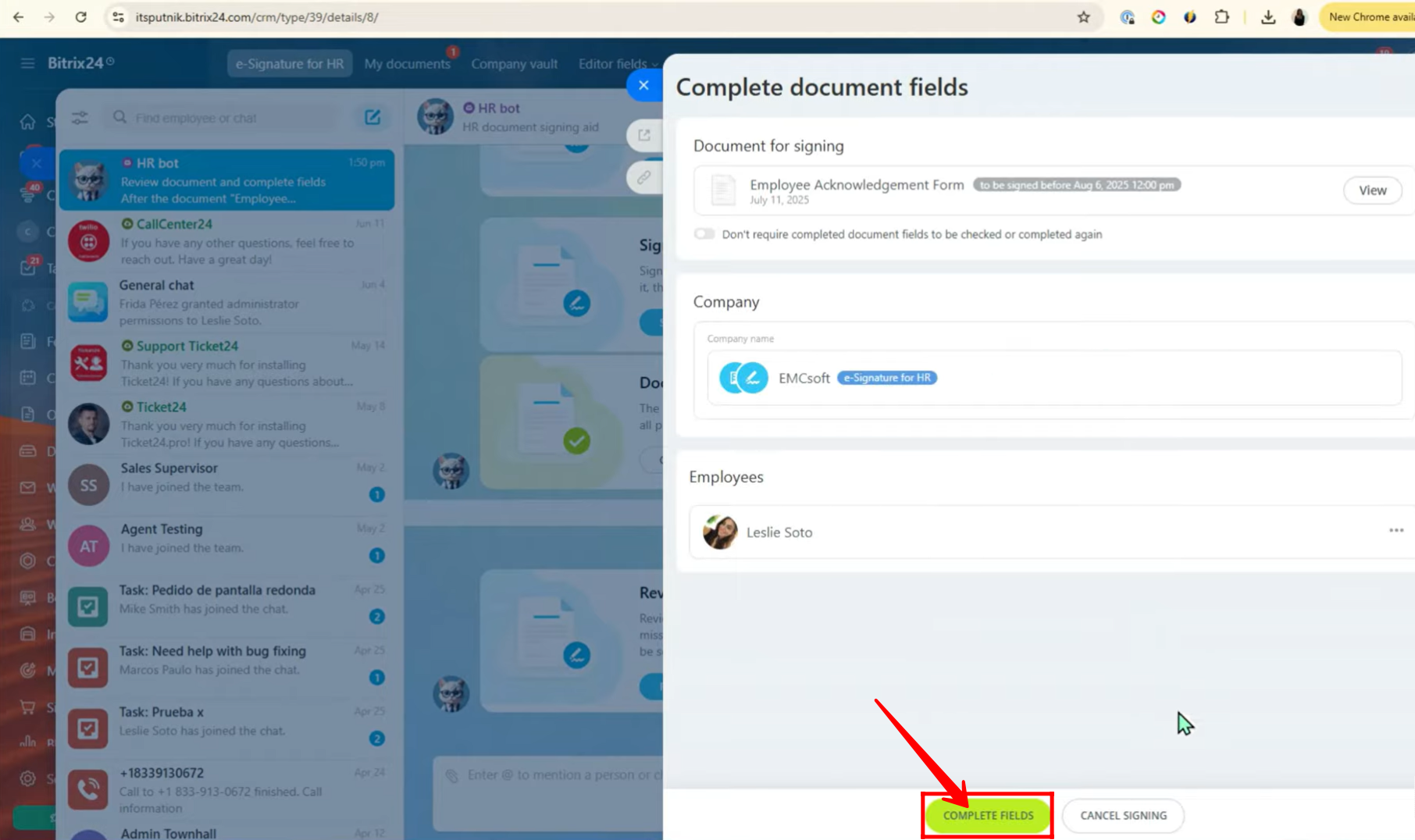Open the General chat conversation
1415x840 pixels.
point(227,302)
